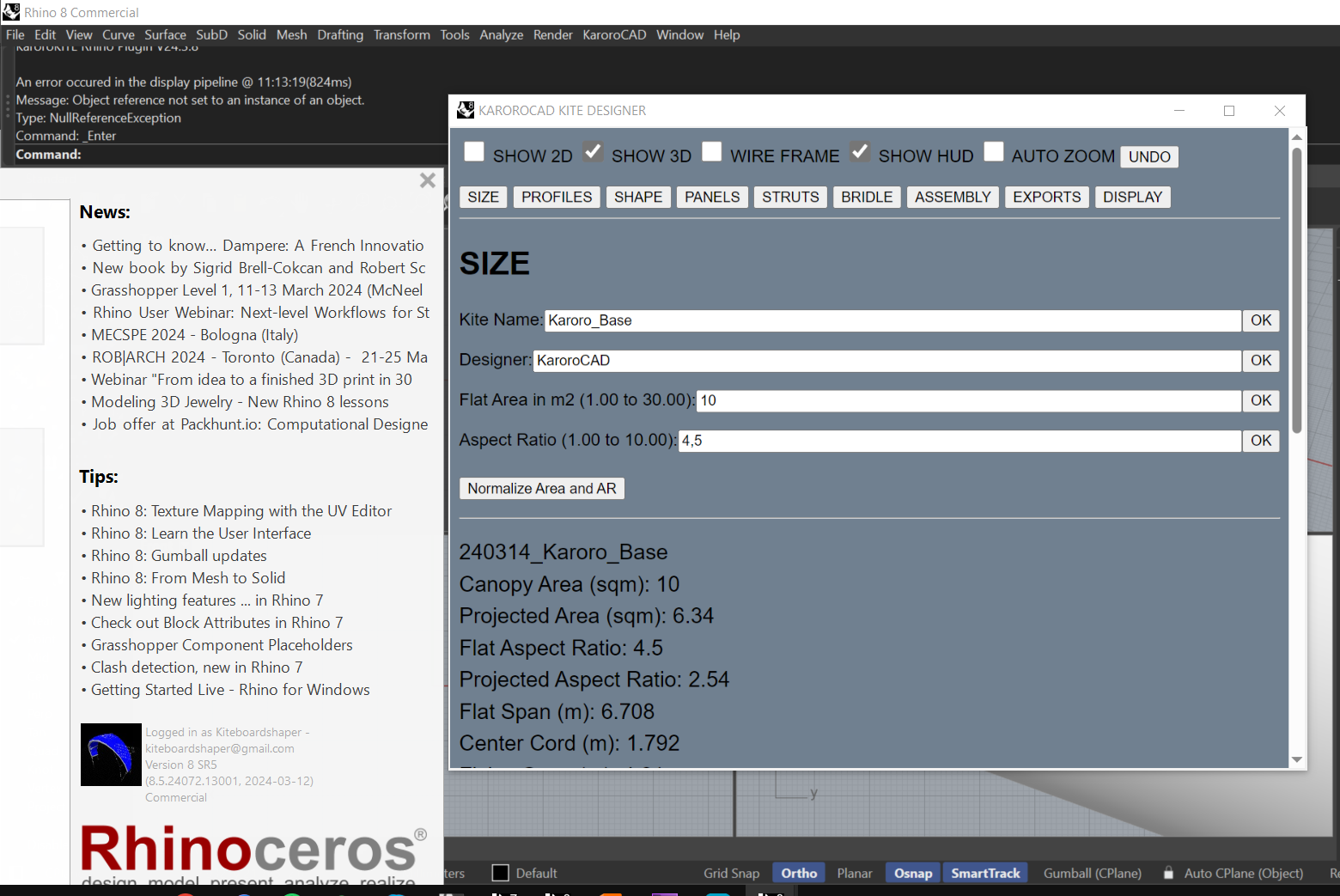Screen dimensions: 1340x896
Task: Go to the DISPLAY tab
Action: (1132, 197)
